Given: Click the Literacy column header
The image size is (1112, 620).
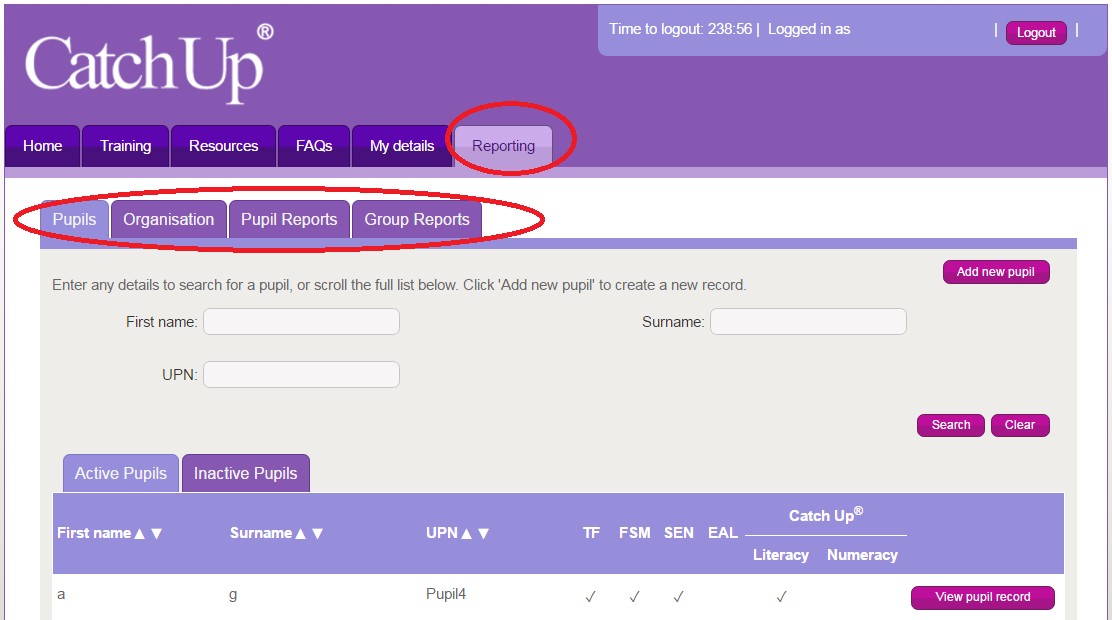Looking at the screenshot, I should click(781, 555).
